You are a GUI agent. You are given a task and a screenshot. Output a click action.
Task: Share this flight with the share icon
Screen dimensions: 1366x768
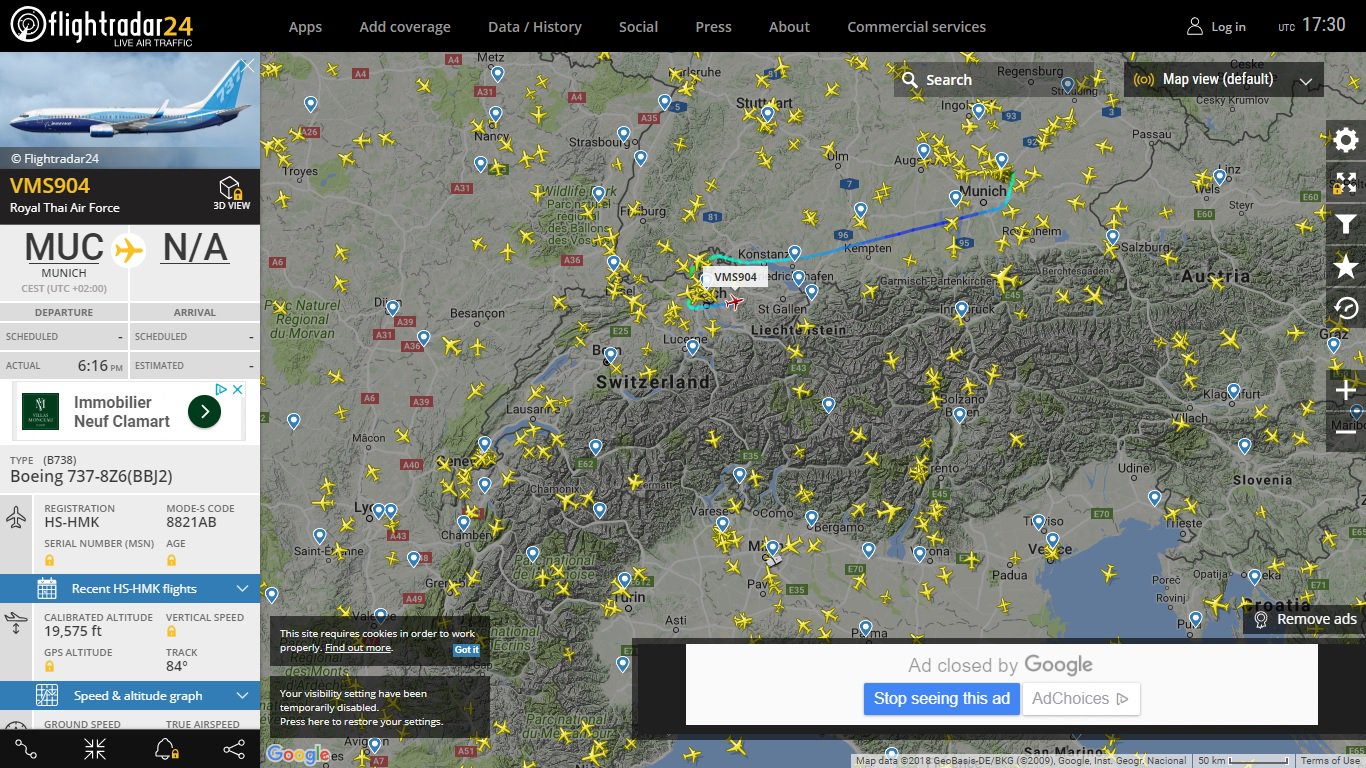234,749
